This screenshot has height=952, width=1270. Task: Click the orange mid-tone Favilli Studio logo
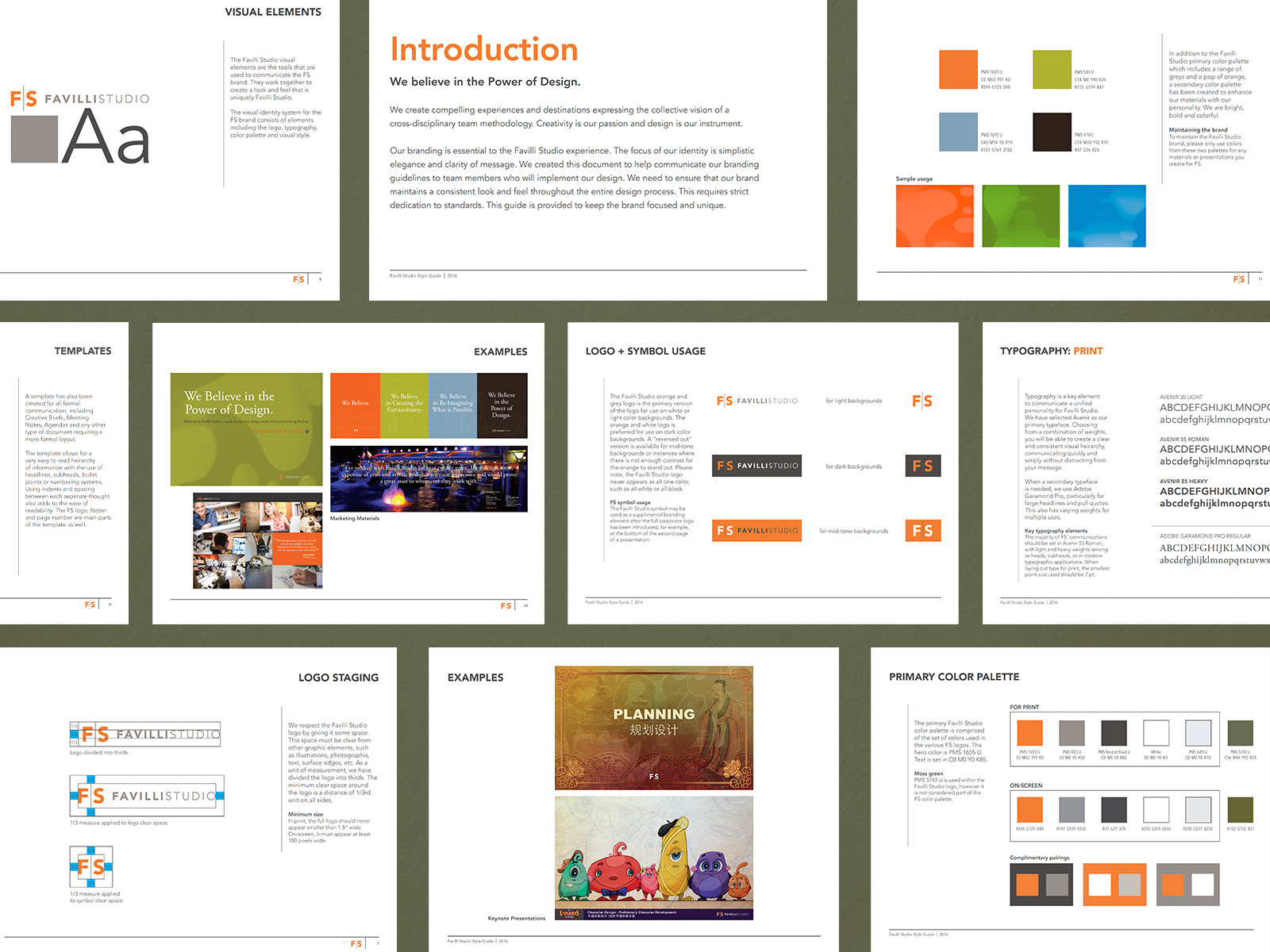coord(757,531)
